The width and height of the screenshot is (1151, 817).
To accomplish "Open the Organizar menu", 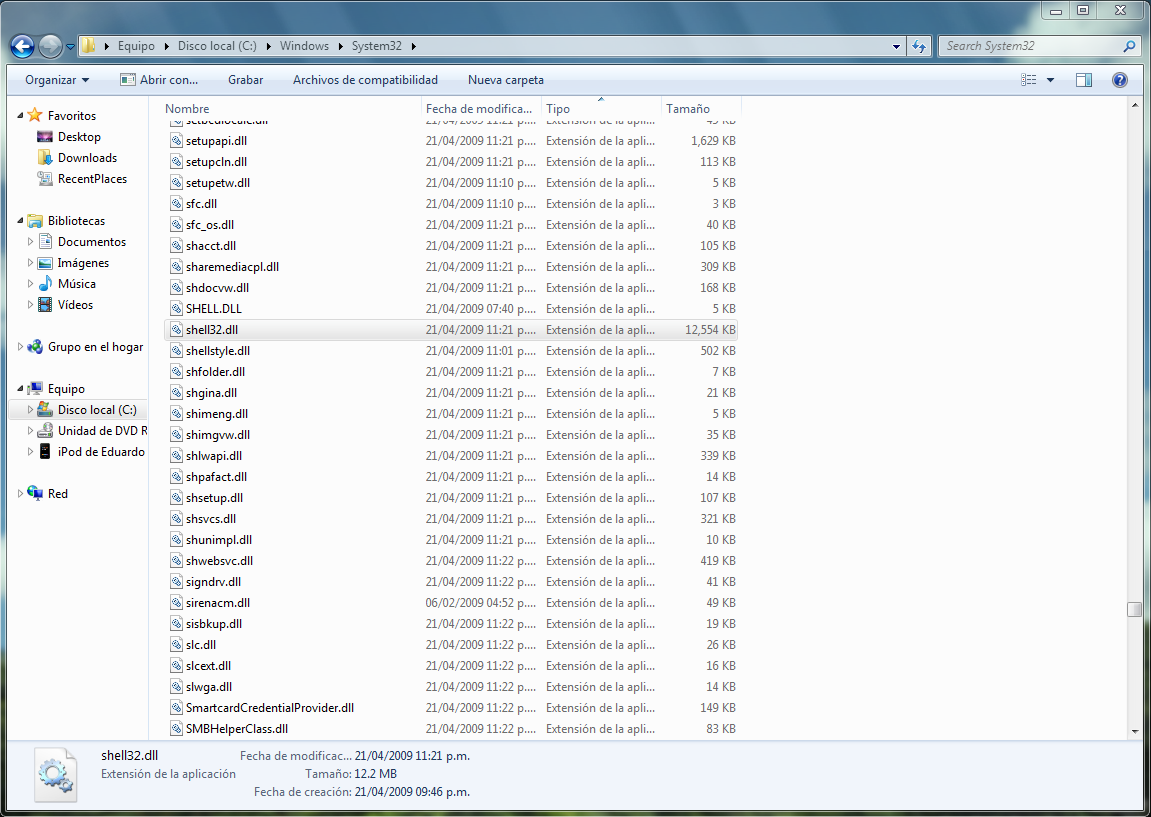I will (57, 80).
